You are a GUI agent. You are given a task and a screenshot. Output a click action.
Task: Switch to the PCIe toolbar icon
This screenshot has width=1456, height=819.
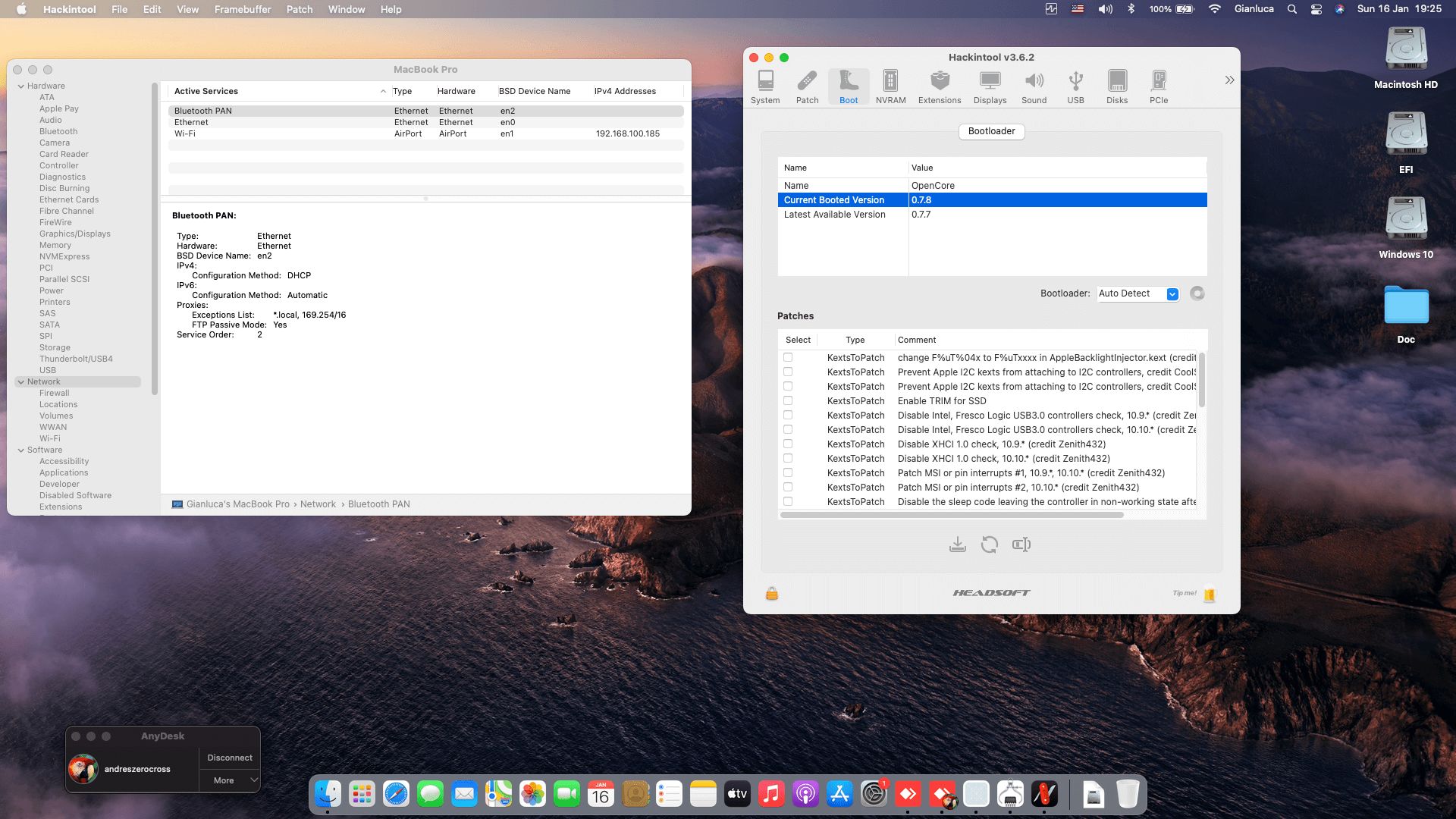pyautogui.click(x=1158, y=86)
